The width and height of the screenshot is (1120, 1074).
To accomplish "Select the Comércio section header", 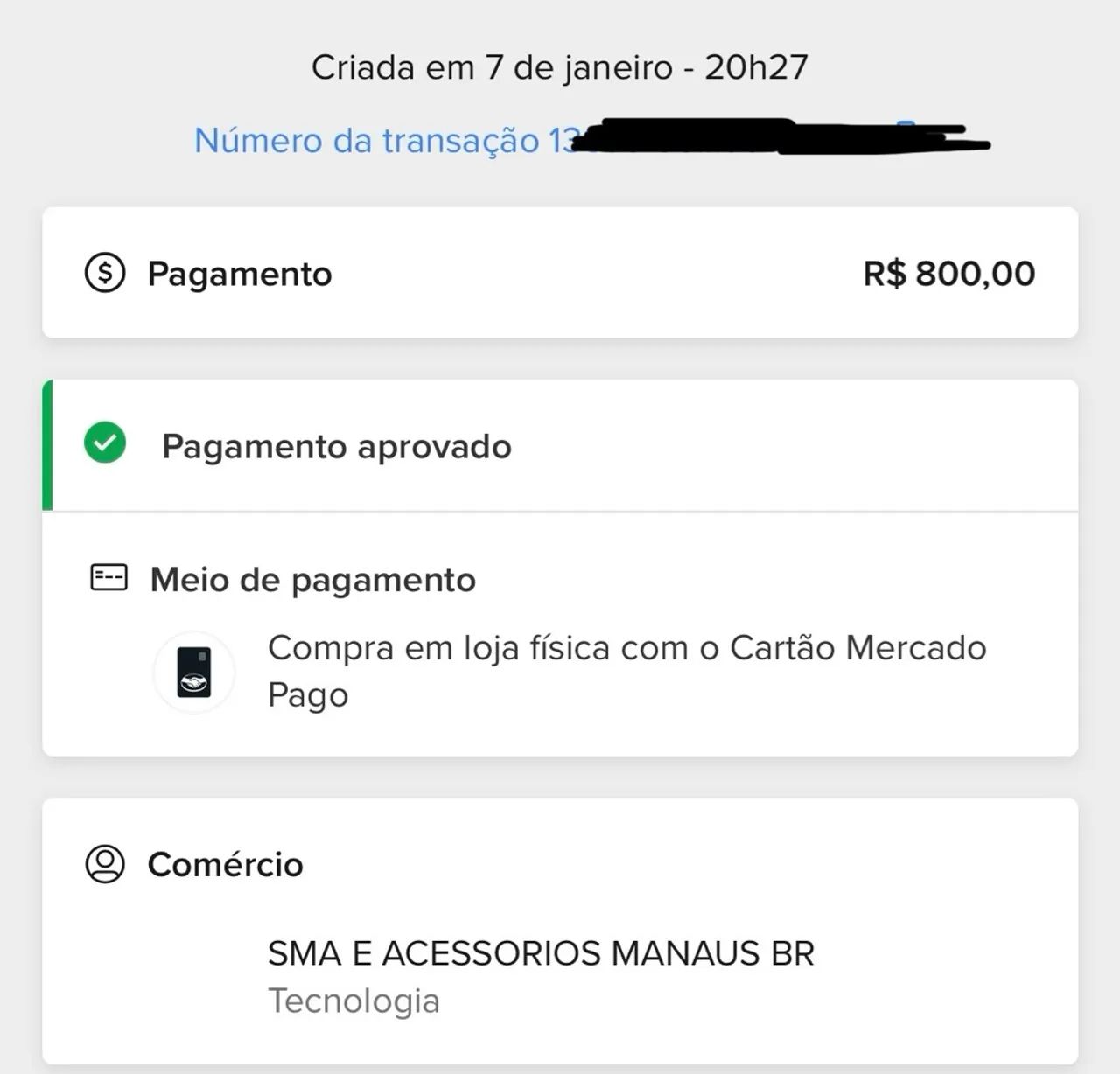I will click(226, 865).
